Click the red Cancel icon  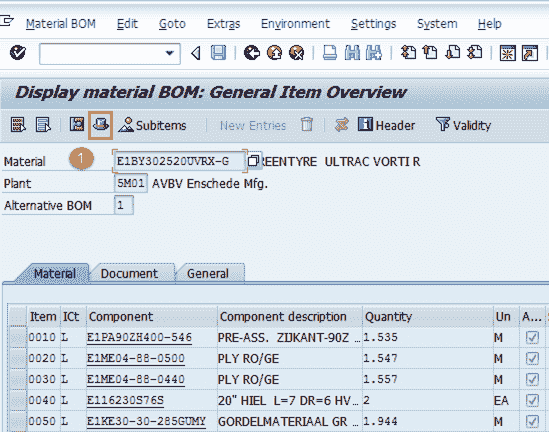297,53
